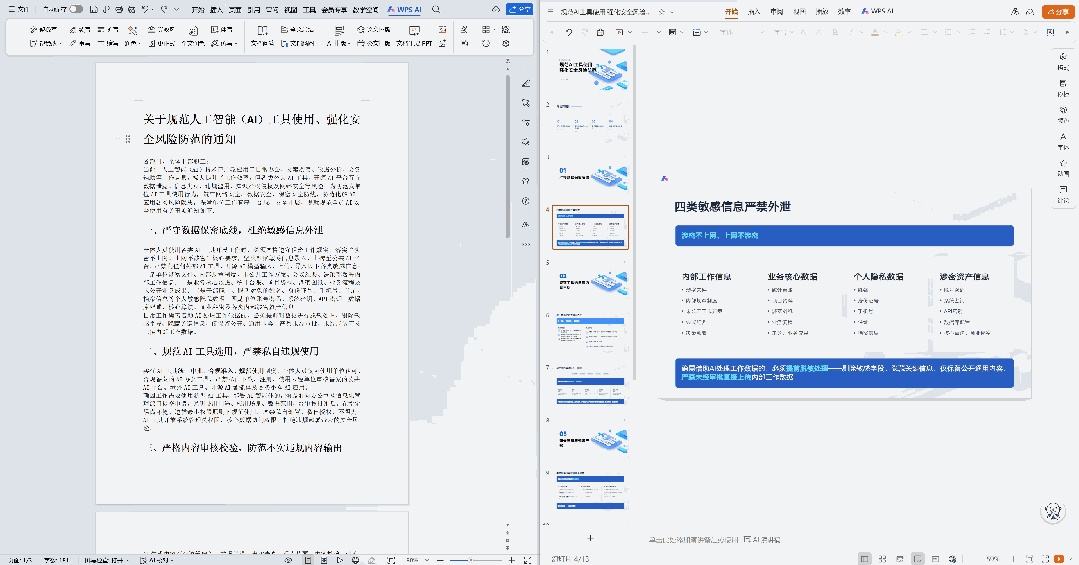
Task: Click the zoom in plus in Writer status bar
Action: pos(511,560)
